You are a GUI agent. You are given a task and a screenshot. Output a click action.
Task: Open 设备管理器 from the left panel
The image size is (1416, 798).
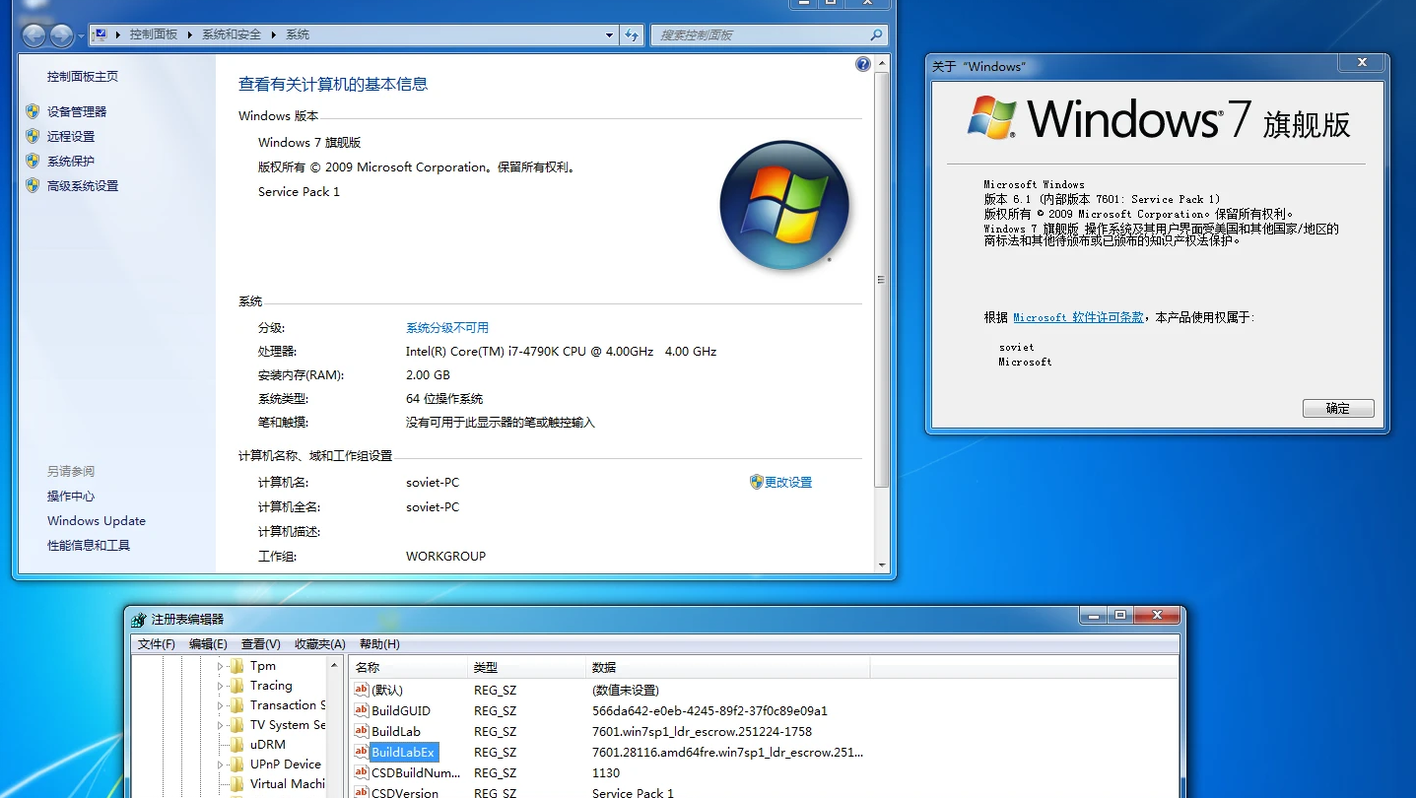[x=77, y=112]
